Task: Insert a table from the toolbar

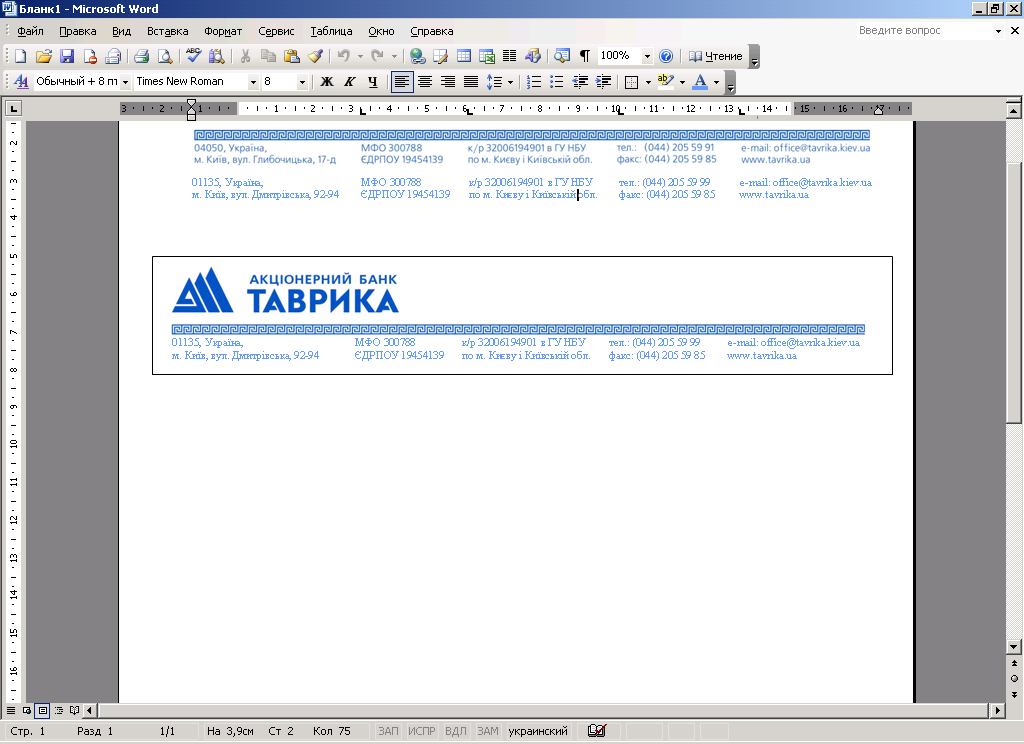Action: click(x=464, y=56)
